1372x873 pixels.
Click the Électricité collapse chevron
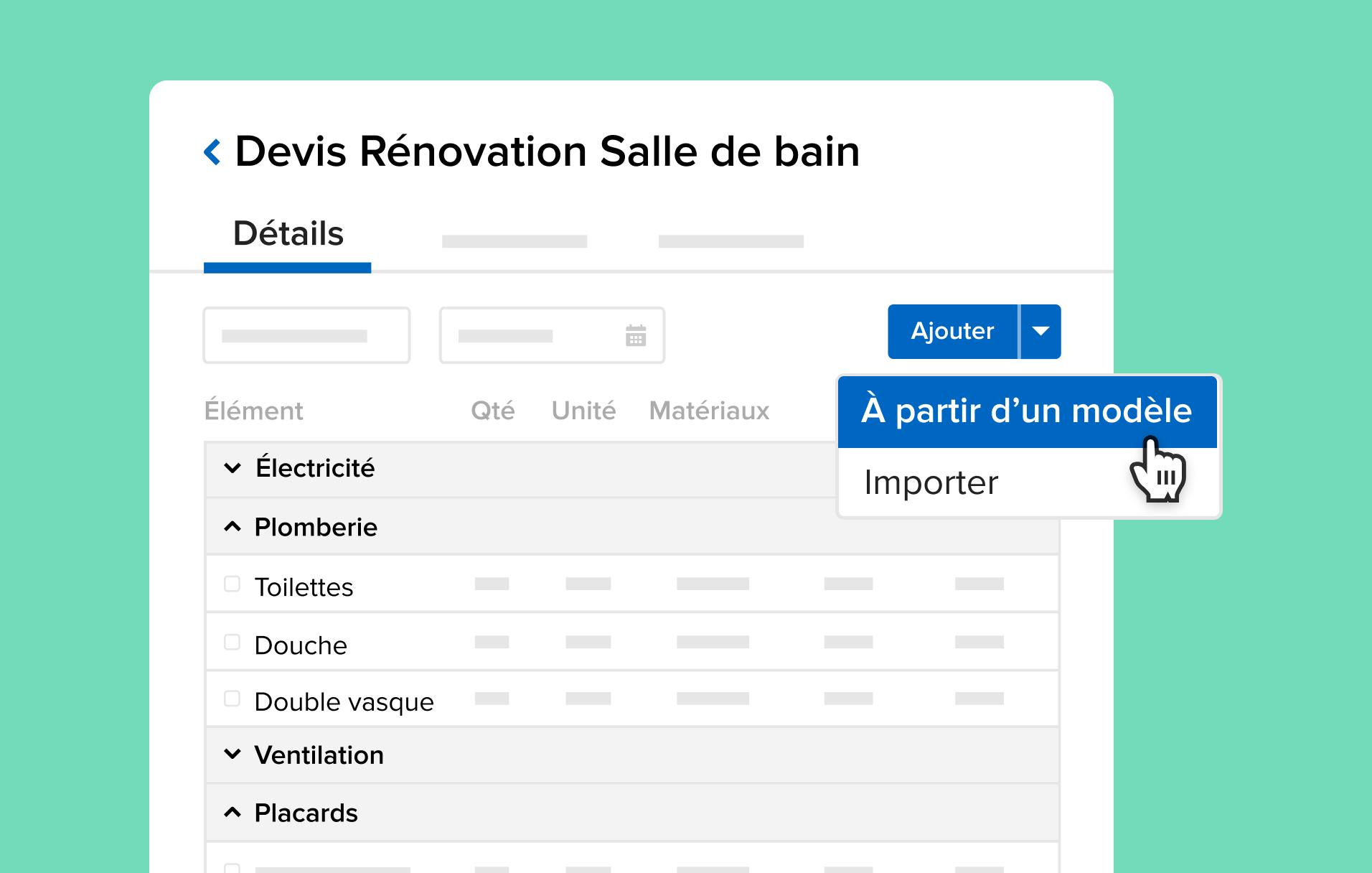tap(231, 468)
